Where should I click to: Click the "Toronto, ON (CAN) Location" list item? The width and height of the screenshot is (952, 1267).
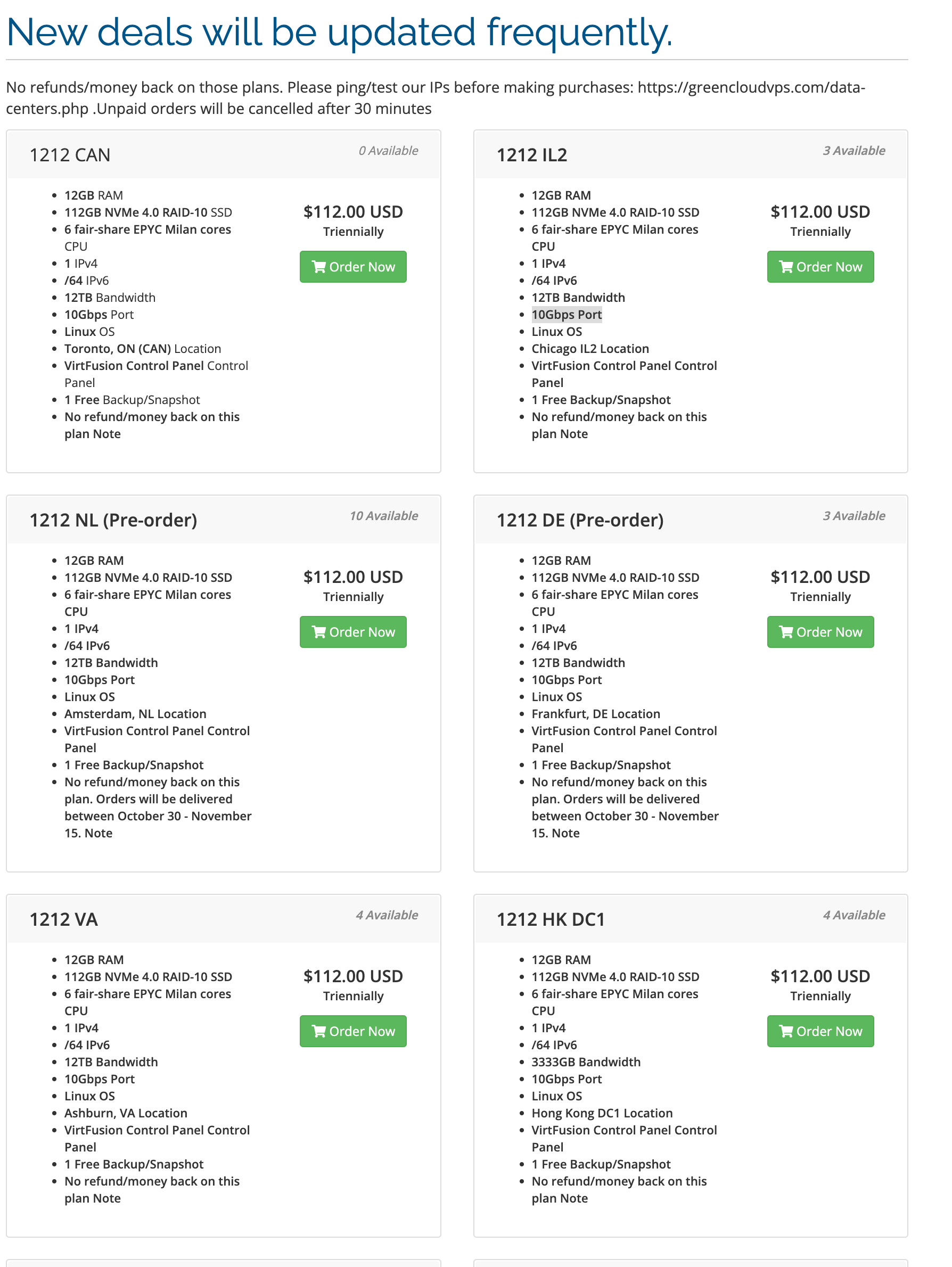click(142, 349)
